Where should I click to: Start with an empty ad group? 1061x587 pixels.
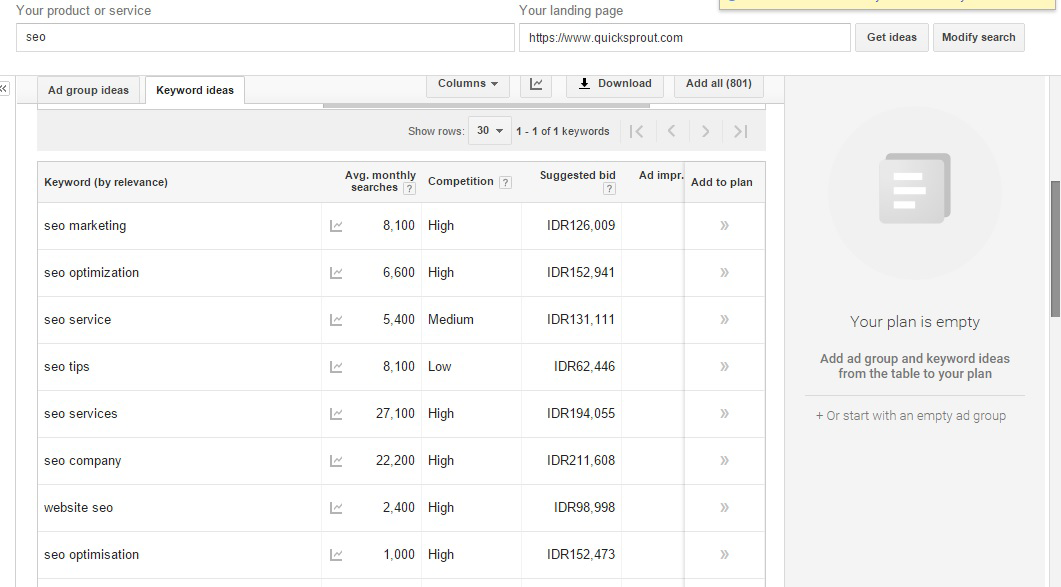tap(911, 416)
